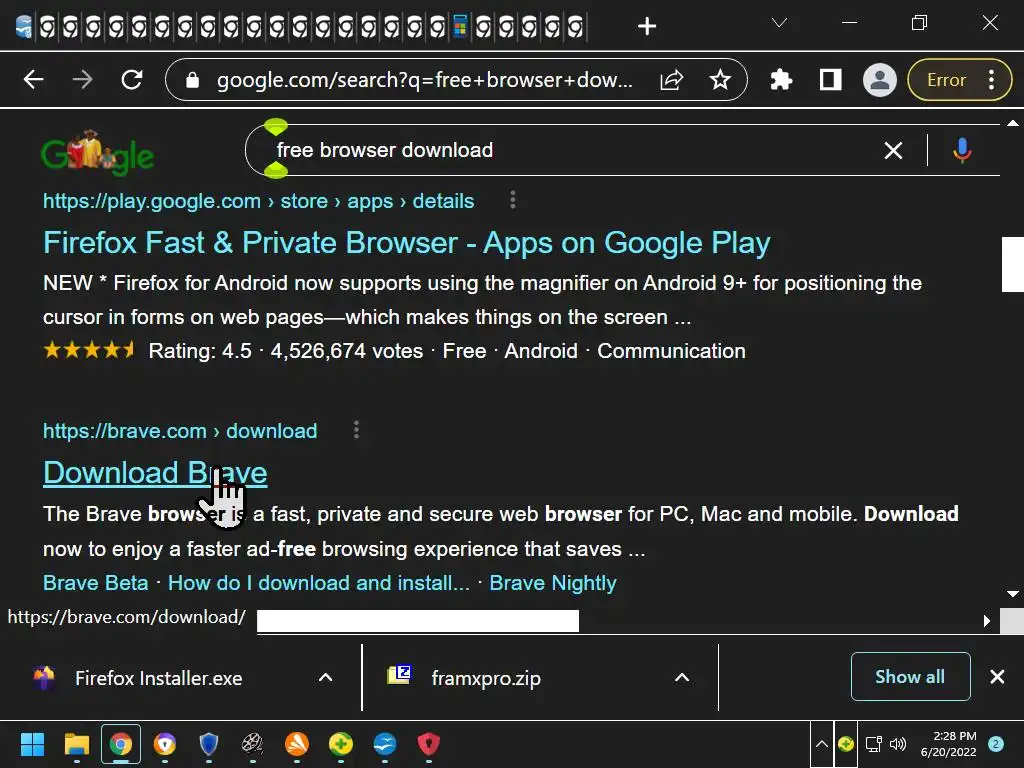
Task: Open the Chrome profile avatar menu
Action: [x=880, y=80]
